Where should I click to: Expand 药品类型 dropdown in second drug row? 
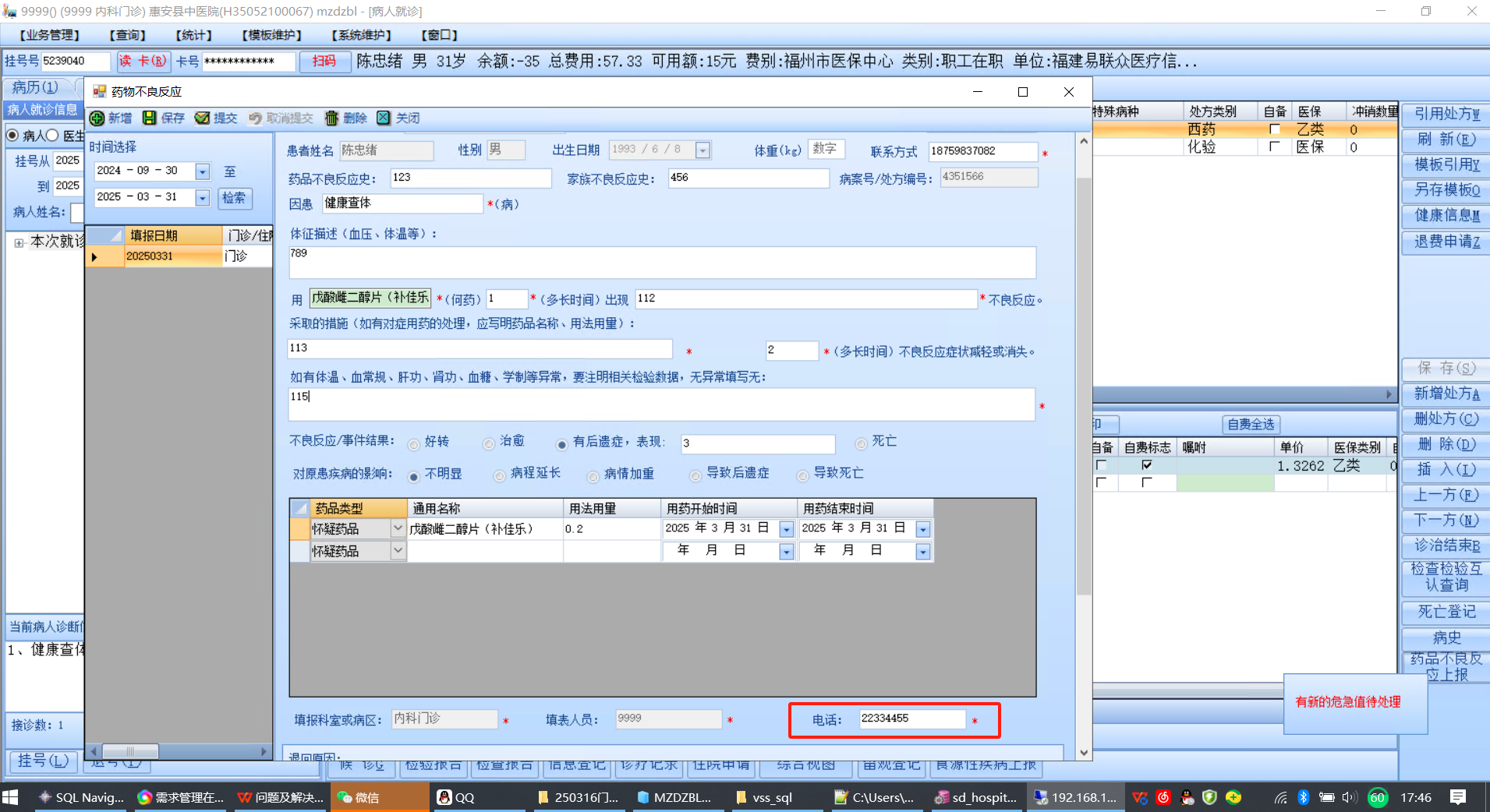[398, 550]
